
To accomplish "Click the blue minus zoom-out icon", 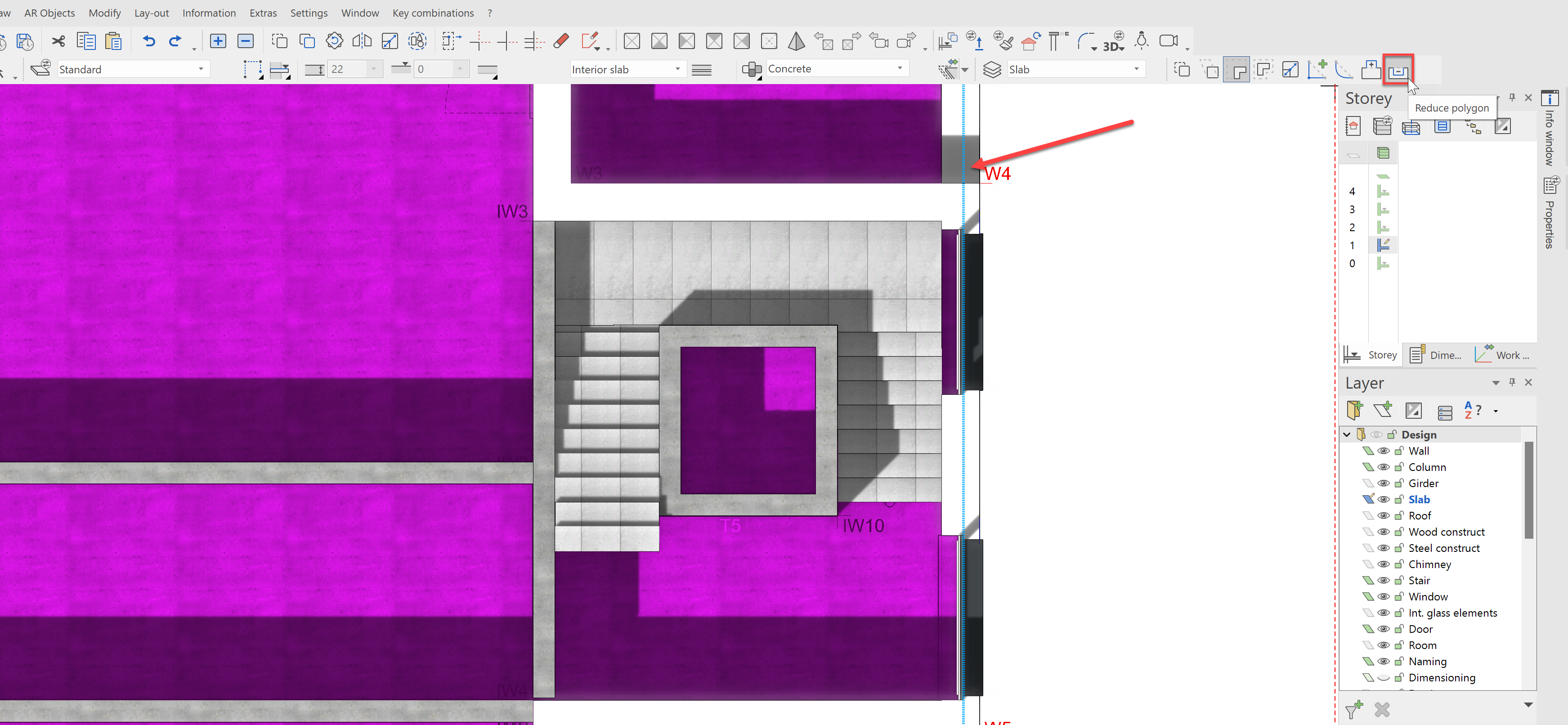I will (x=245, y=41).
